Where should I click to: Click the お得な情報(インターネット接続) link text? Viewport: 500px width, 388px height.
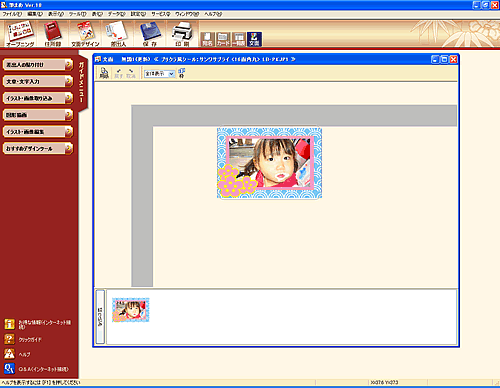45,324
